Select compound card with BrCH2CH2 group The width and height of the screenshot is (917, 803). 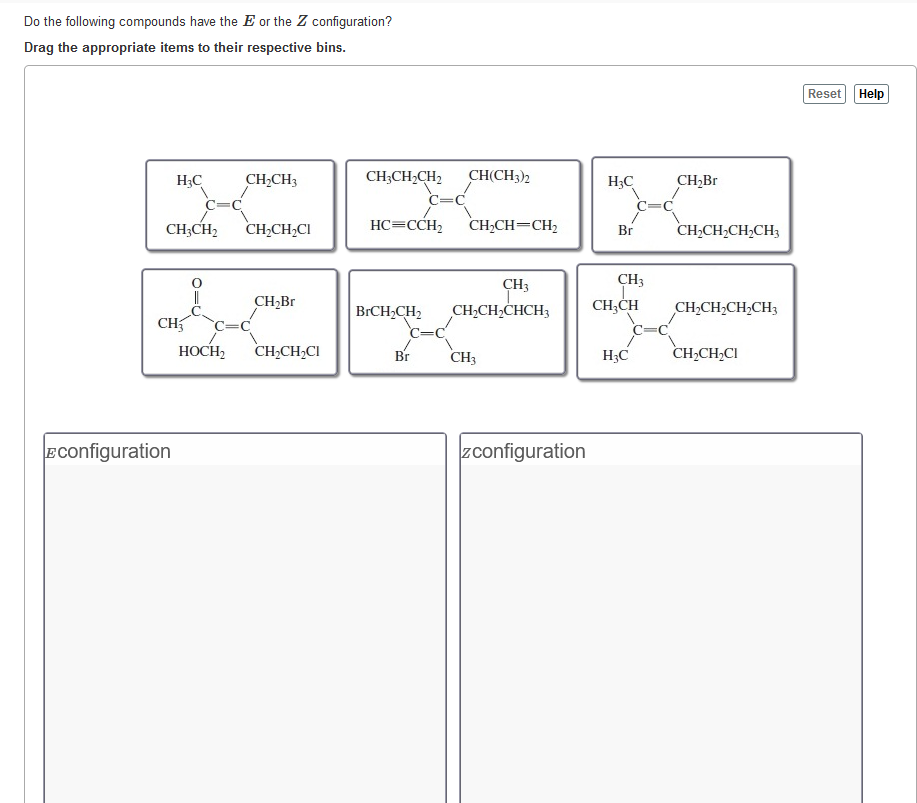point(457,322)
